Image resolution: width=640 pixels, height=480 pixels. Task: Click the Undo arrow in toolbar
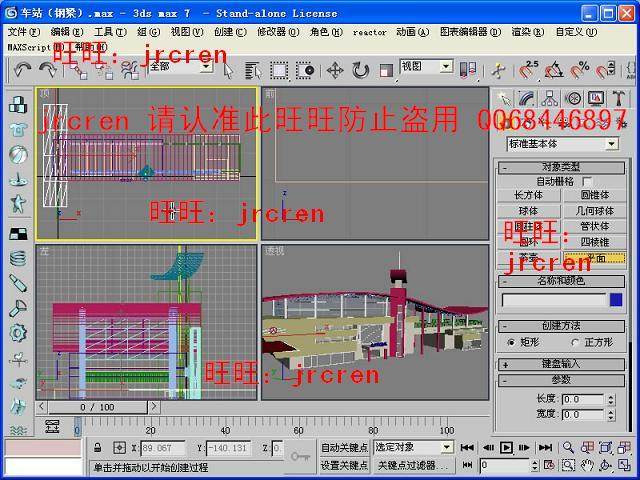tap(22, 70)
